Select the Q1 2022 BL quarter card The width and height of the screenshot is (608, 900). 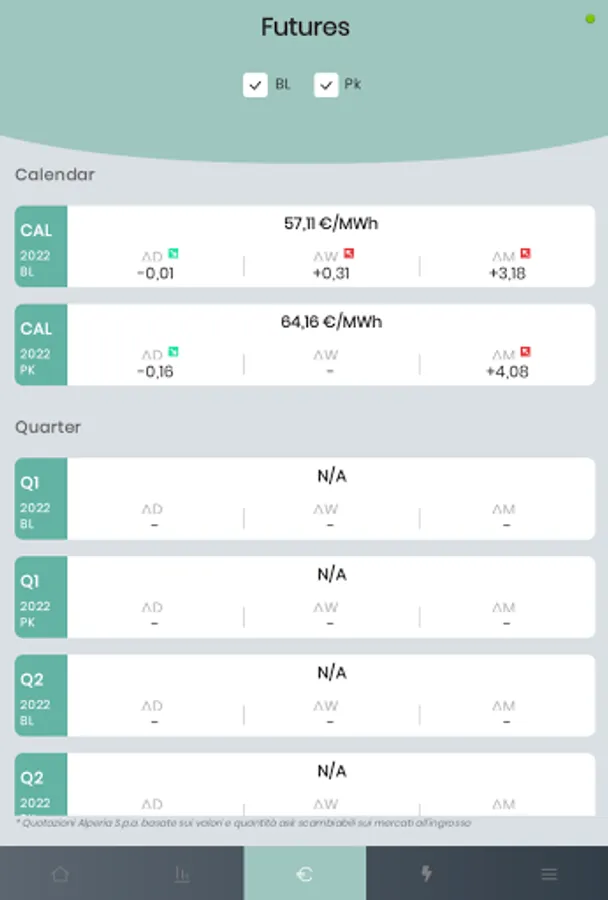(x=41, y=499)
